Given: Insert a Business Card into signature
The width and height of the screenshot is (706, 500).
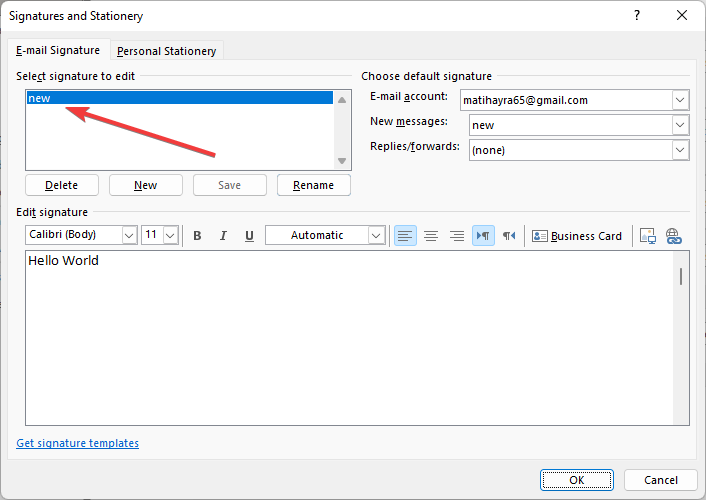Looking at the screenshot, I should [577, 236].
